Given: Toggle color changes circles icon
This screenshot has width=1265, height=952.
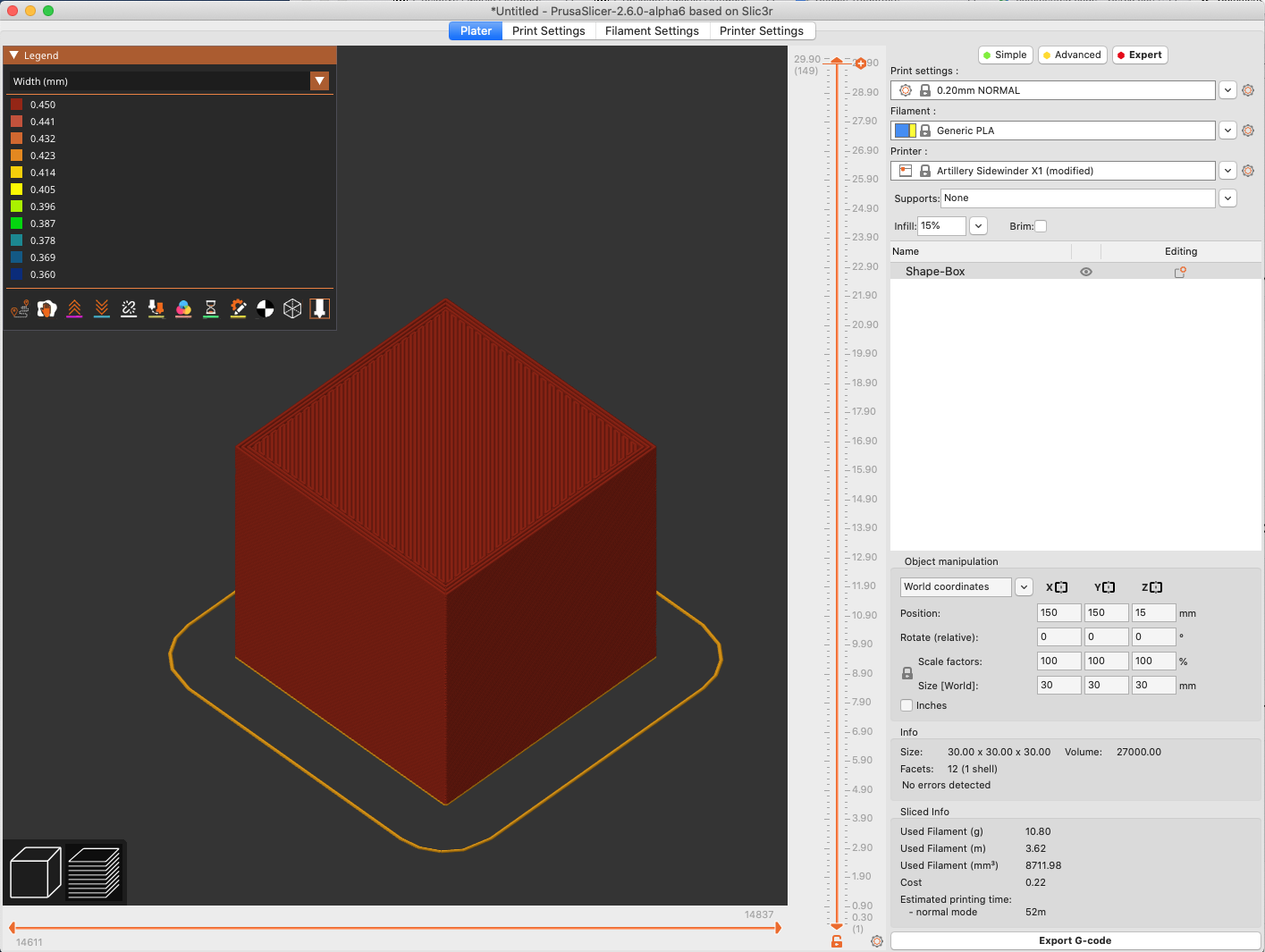Looking at the screenshot, I should [x=183, y=308].
